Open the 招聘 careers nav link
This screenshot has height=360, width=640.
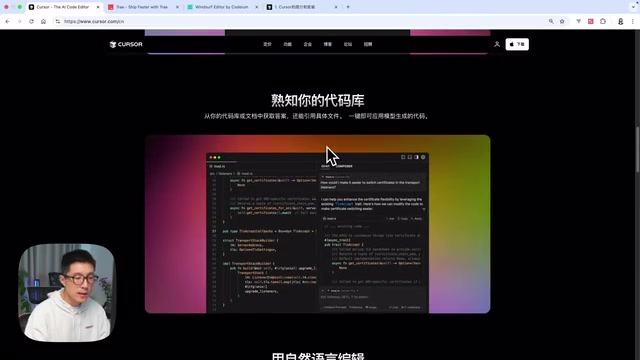(x=368, y=44)
